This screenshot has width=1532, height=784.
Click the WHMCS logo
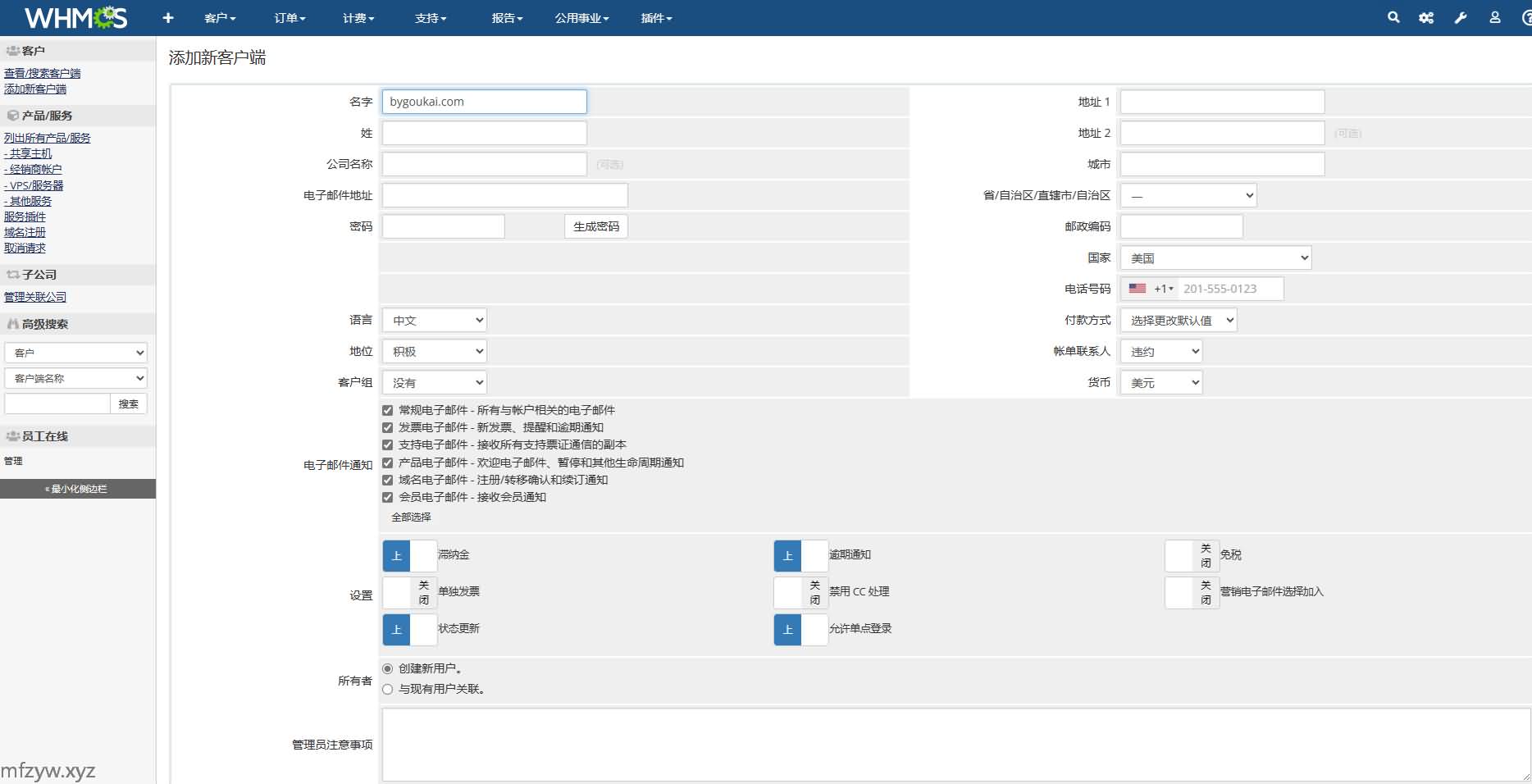click(75, 18)
